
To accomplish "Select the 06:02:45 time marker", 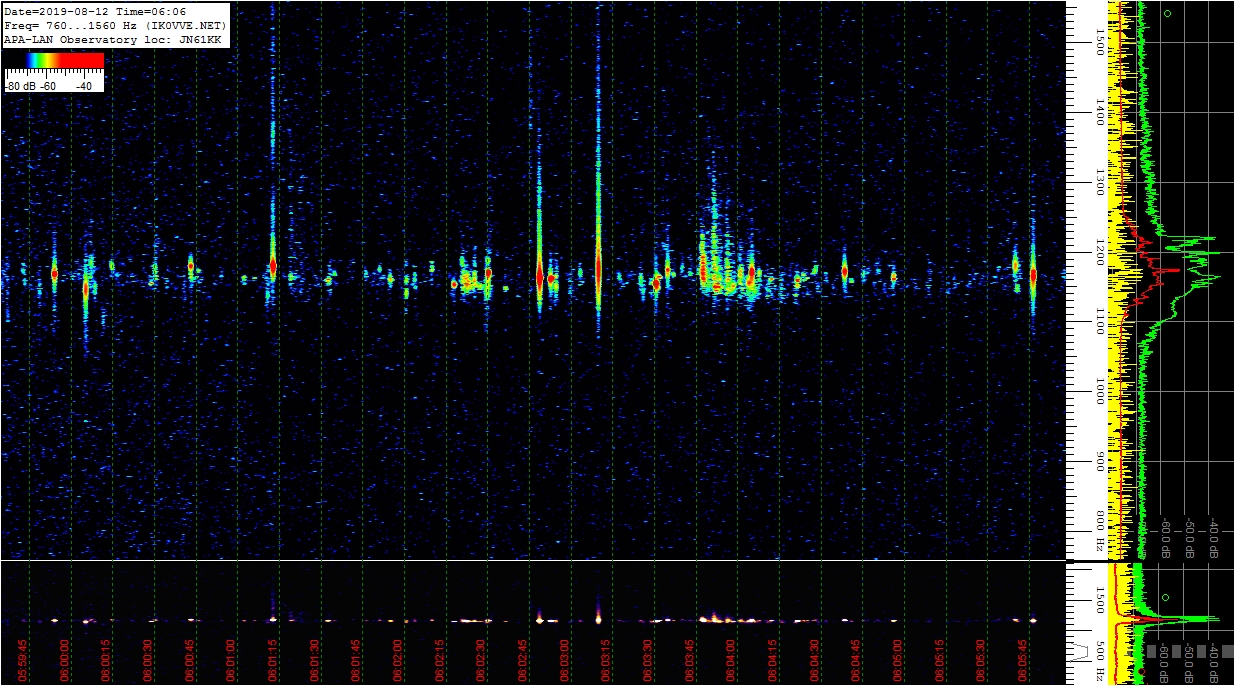I will 523,658.
